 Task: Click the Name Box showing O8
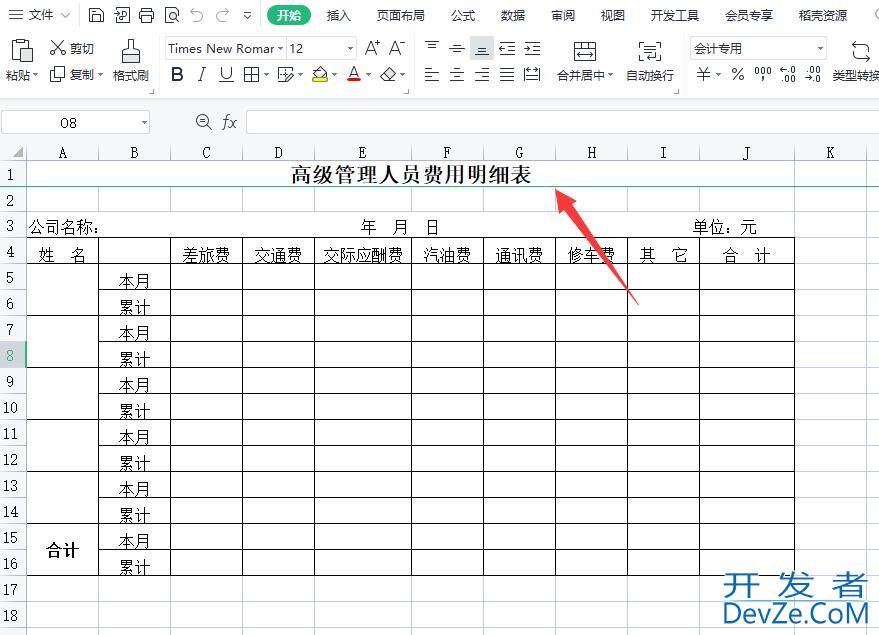69,123
